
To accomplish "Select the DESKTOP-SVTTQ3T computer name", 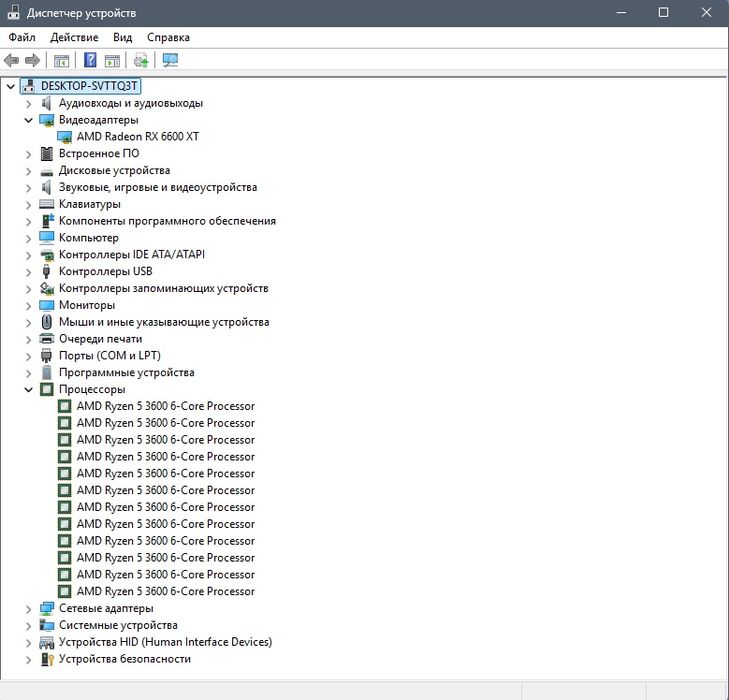I will [89, 86].
